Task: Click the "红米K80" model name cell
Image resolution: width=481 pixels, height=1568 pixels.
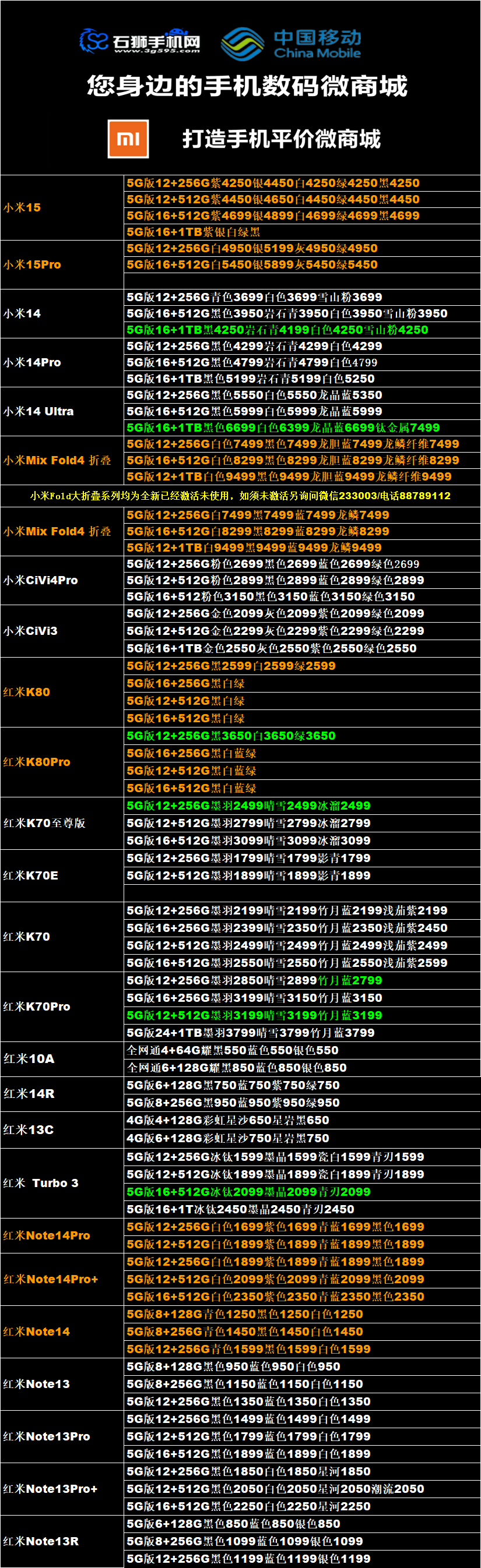Action: pos(62,692)
